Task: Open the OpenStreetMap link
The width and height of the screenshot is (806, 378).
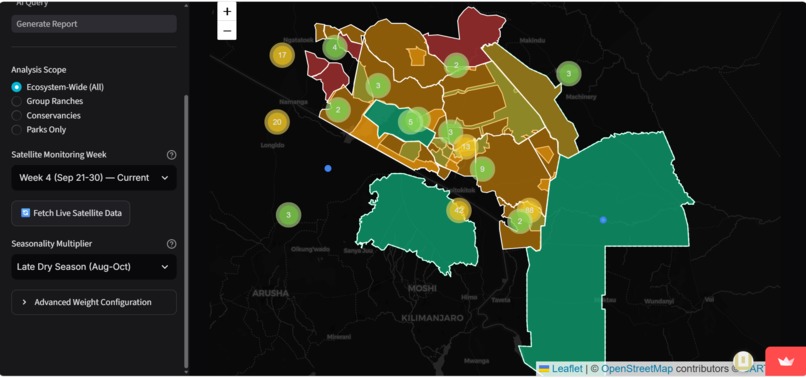Action: pyautogui.click(x=637, y=369)
